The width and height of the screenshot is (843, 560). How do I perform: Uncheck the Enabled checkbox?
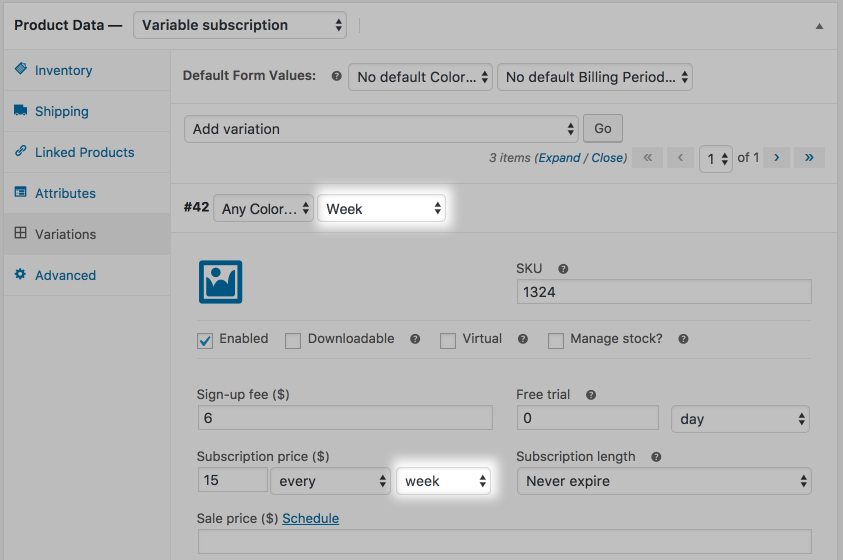pyautogui.click(x=205, y=341)
